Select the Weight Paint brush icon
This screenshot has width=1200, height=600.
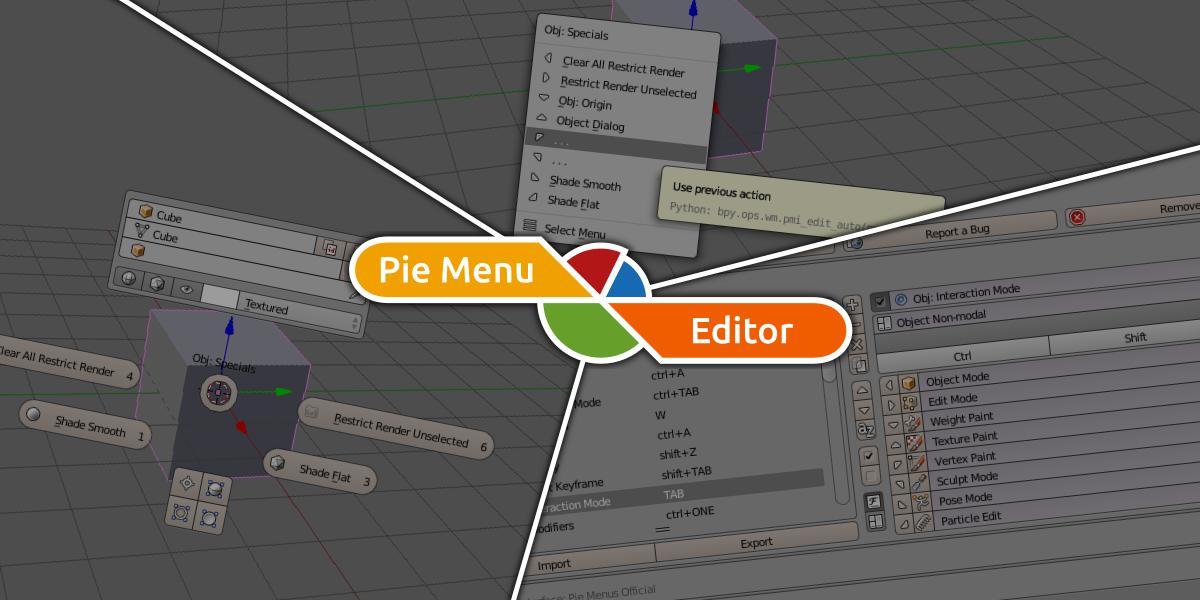[915, 422]
